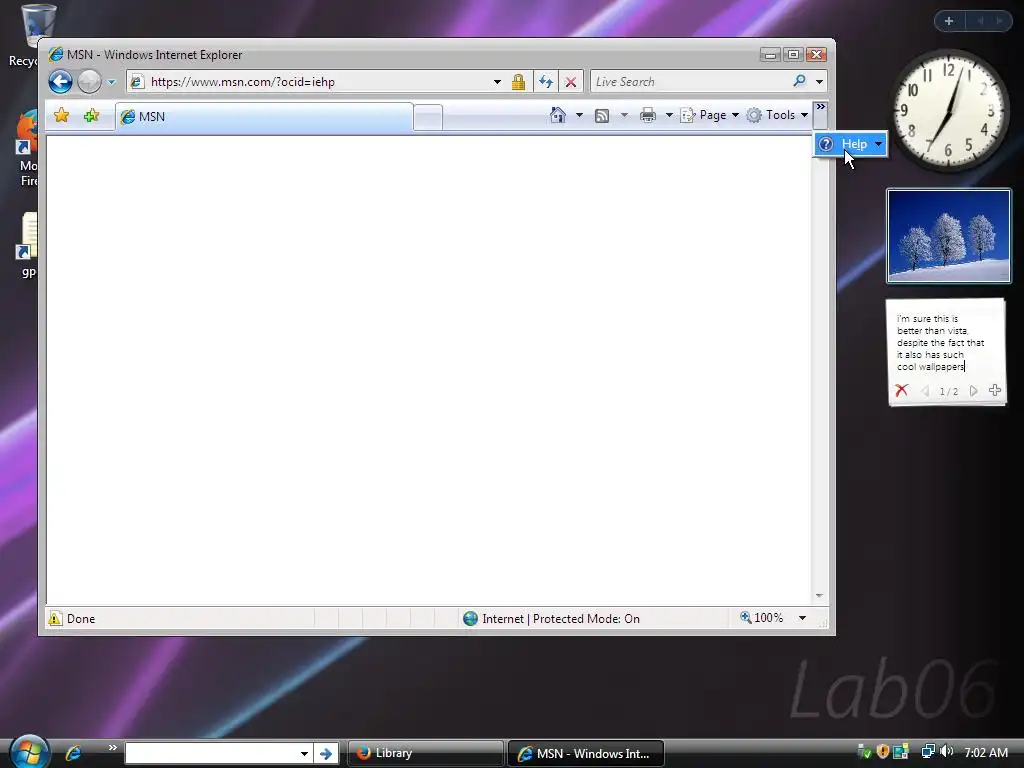The width and height of the screenshot is (1024, 768).
Task: Open the Recent Pages dropdown arrow
Action: click(112, 82)
